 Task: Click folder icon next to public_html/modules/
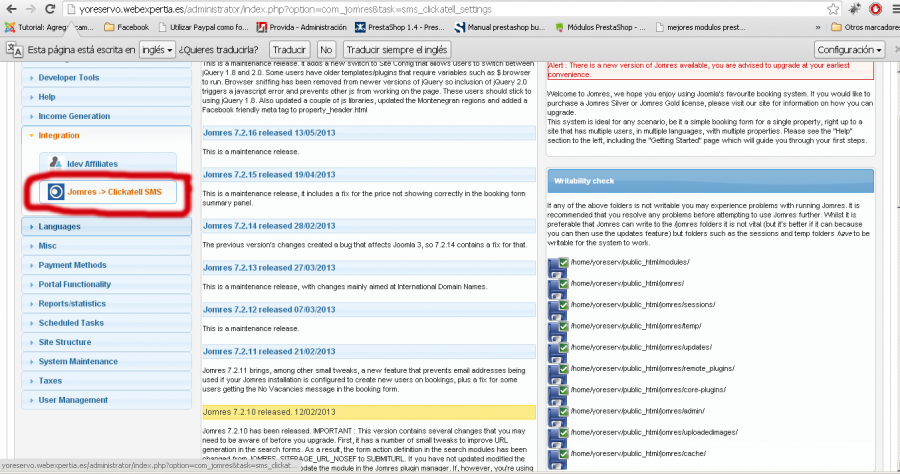point(557,266)
